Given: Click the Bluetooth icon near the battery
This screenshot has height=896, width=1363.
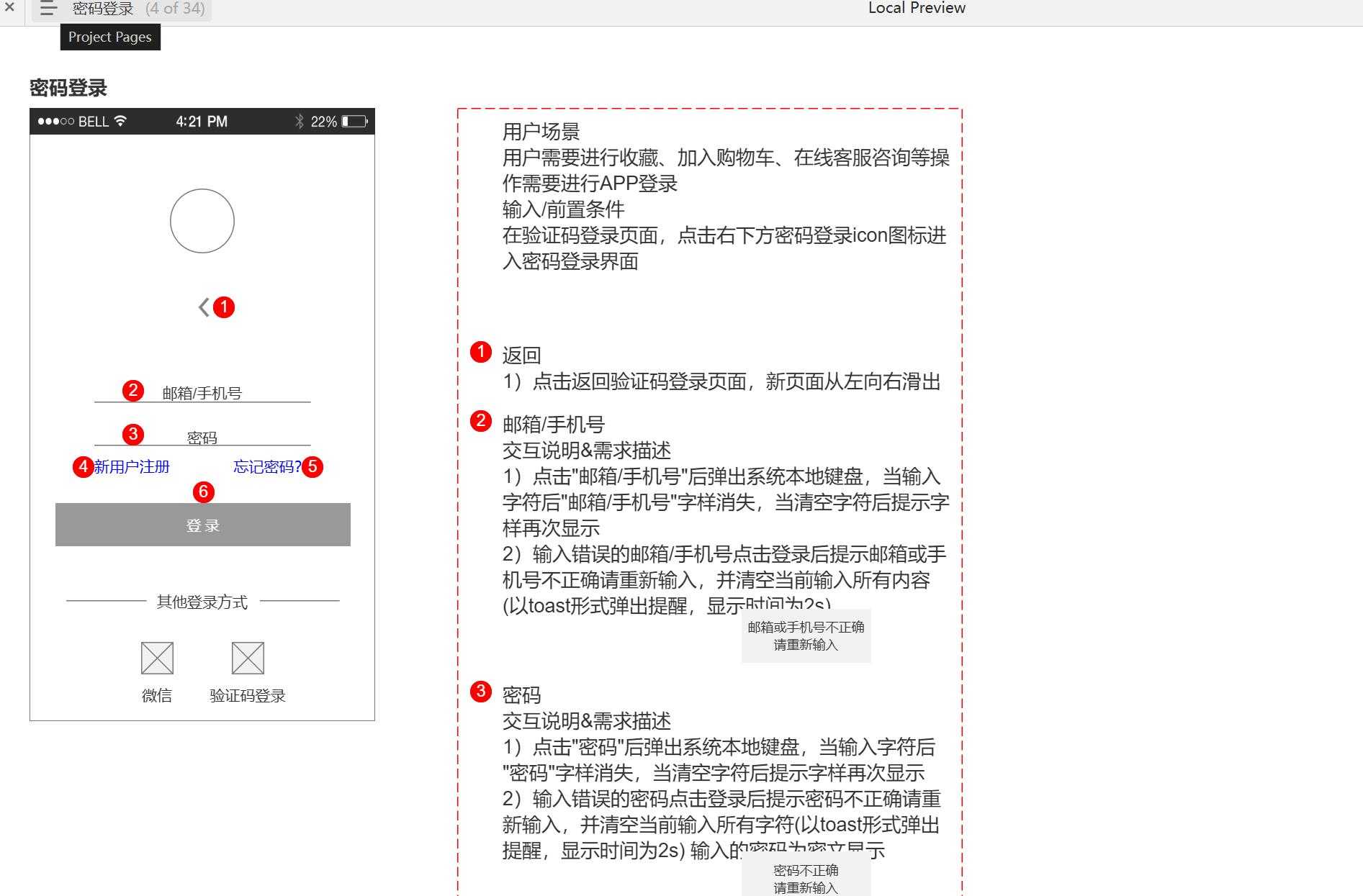Looking at the screenshot, I should point(300,121).
